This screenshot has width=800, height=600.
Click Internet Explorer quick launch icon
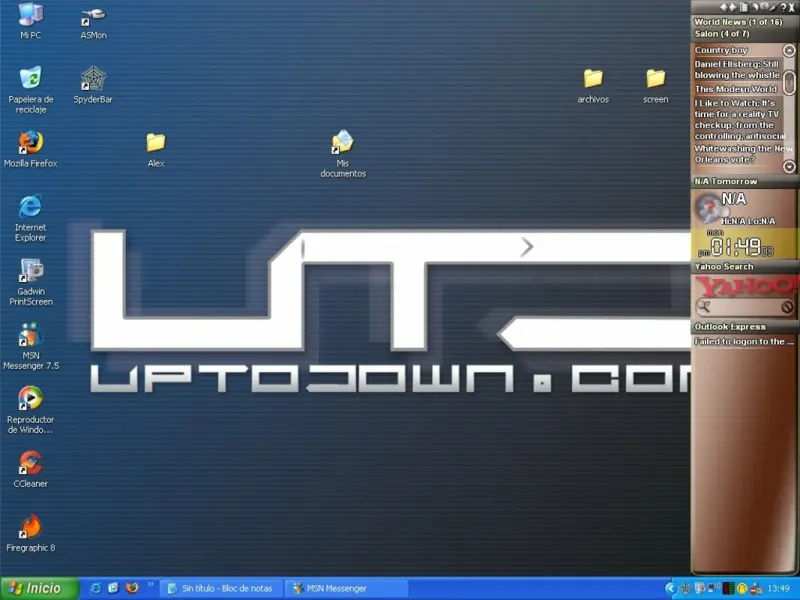pos(95,588)
